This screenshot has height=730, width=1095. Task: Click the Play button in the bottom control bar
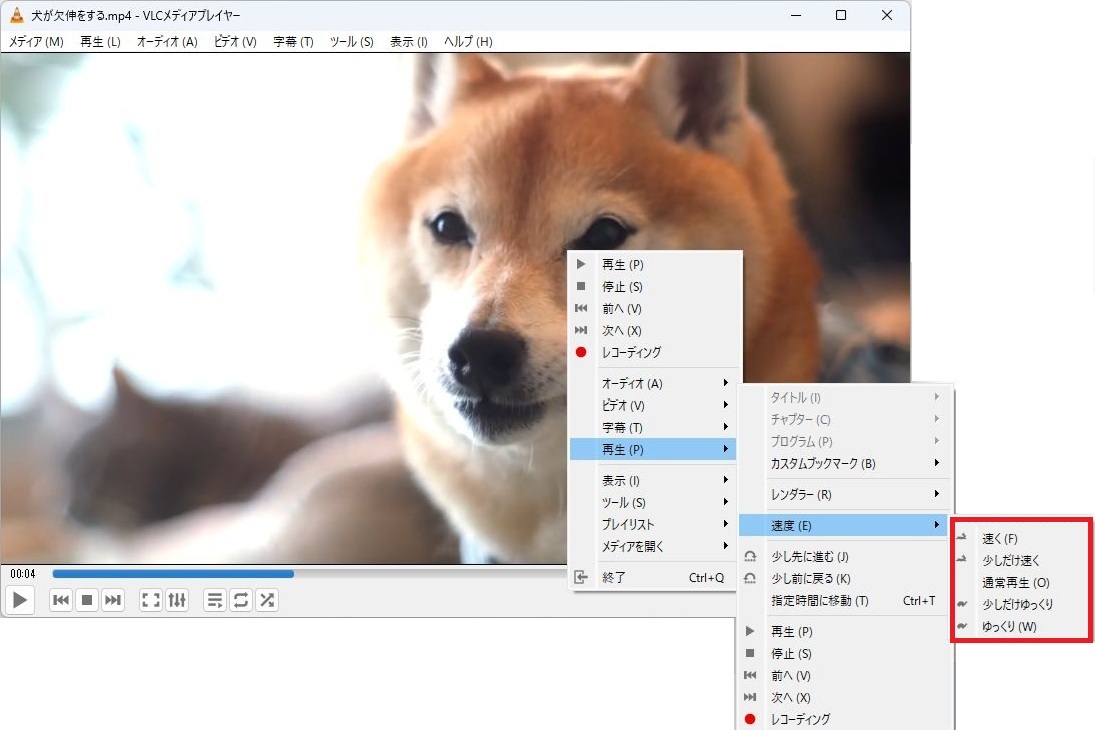coord(20,600)
